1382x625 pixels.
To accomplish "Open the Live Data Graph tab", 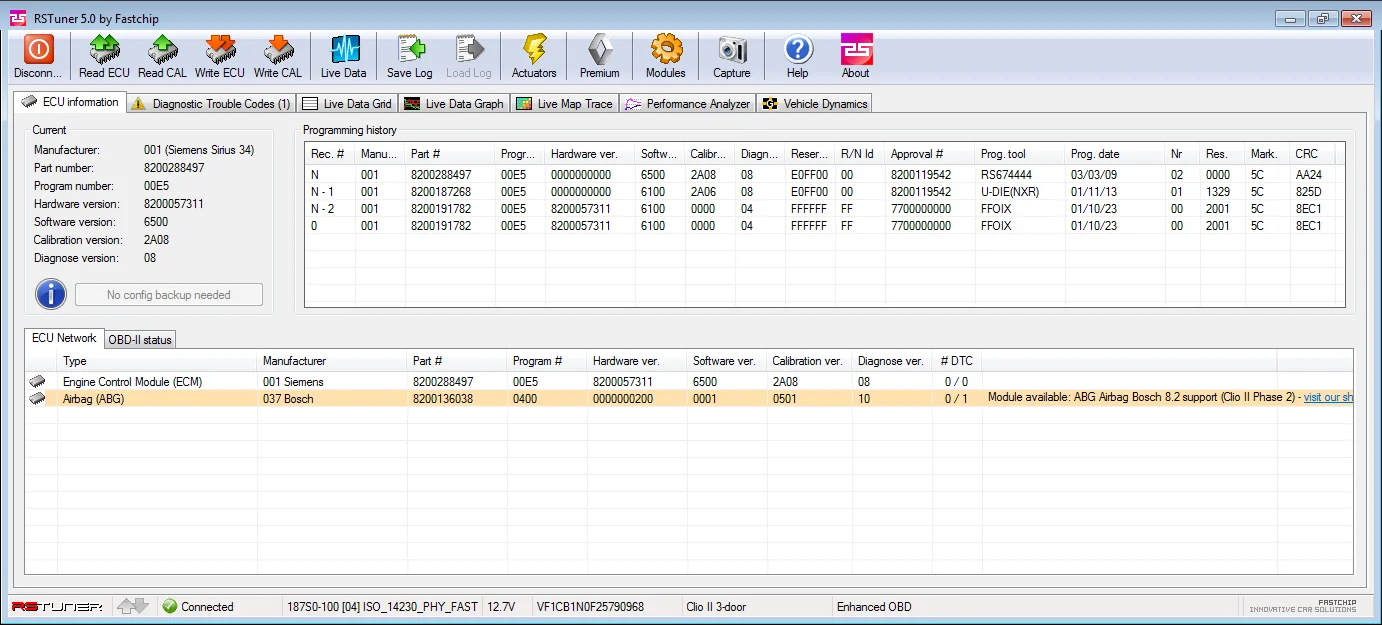I will point(454,104).
